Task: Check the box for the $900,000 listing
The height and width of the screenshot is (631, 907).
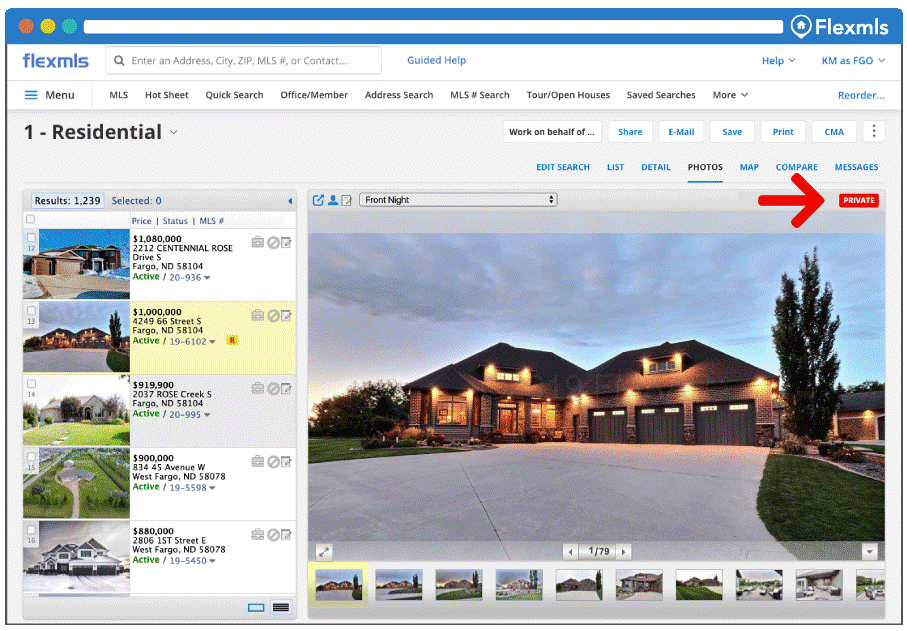Action: click(x=32, y=456)
